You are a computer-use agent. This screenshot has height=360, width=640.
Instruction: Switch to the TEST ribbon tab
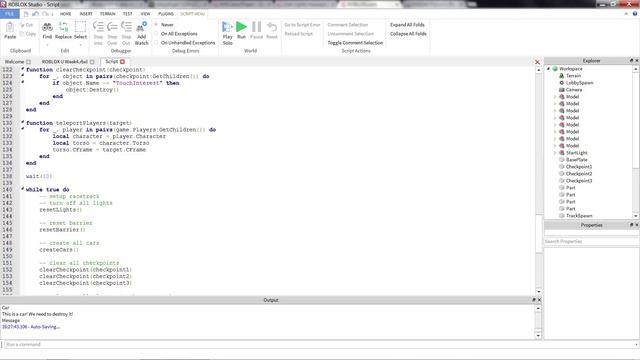click(x=128, y=14)
